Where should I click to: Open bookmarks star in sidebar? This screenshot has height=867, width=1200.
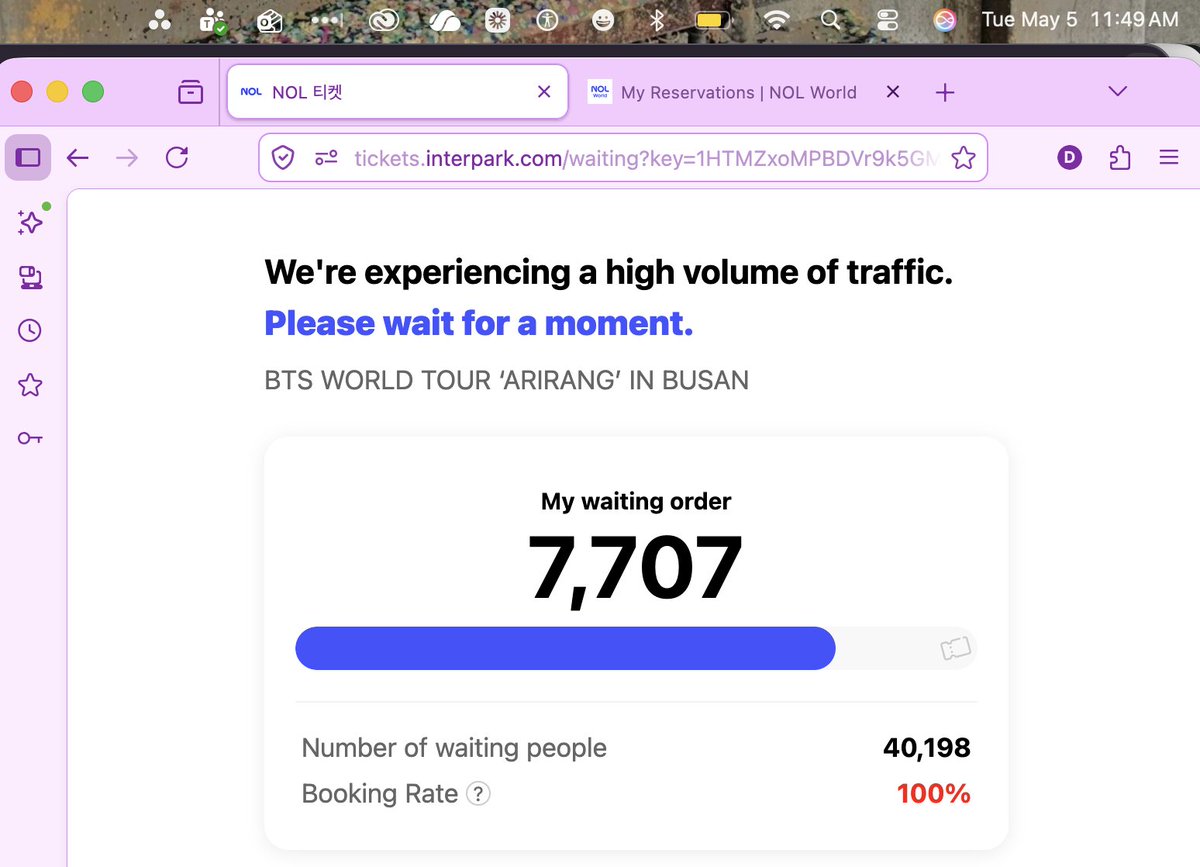pyautogui.click(x=30, y=384)
